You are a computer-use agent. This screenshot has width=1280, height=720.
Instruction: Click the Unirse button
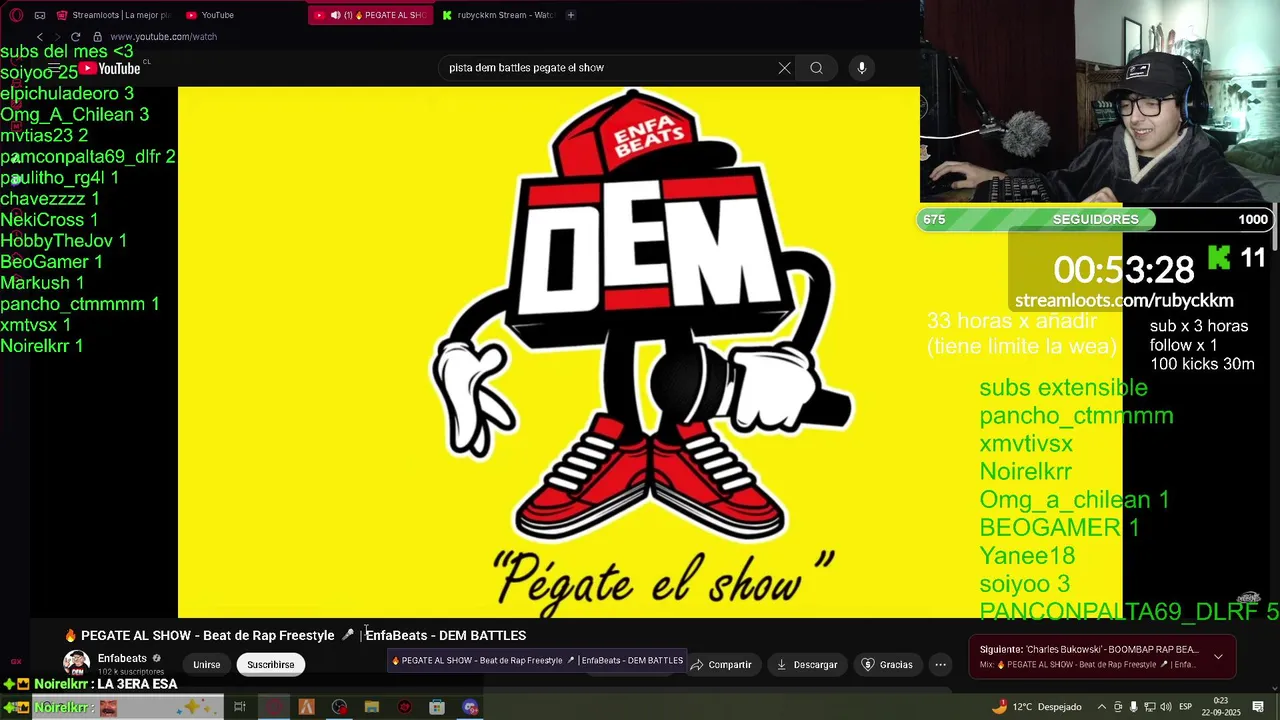pyautogui.click(x=207, y=665)
